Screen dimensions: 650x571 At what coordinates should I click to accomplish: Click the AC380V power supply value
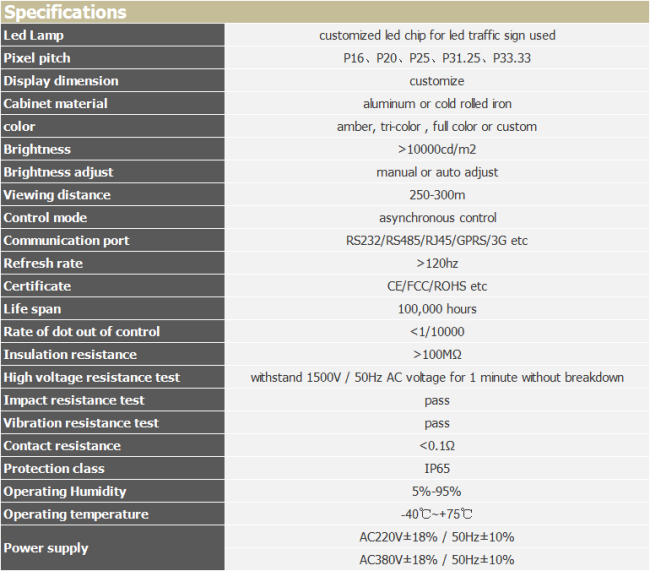pos(437,560)
